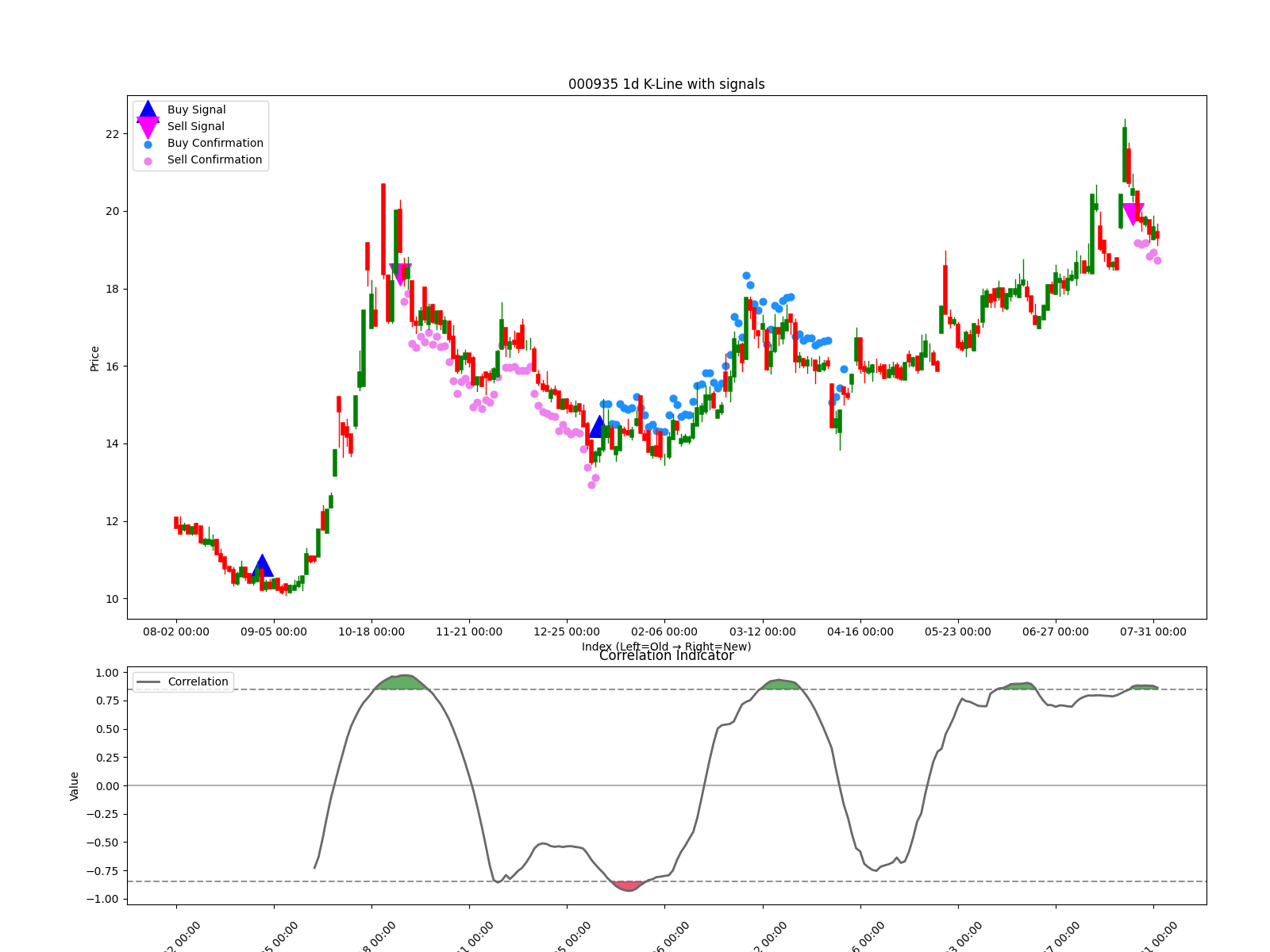The height and width of the screenshot is (952, 1270).
Task: Click the date tick '04-16 00:00'
Action: 860,632
